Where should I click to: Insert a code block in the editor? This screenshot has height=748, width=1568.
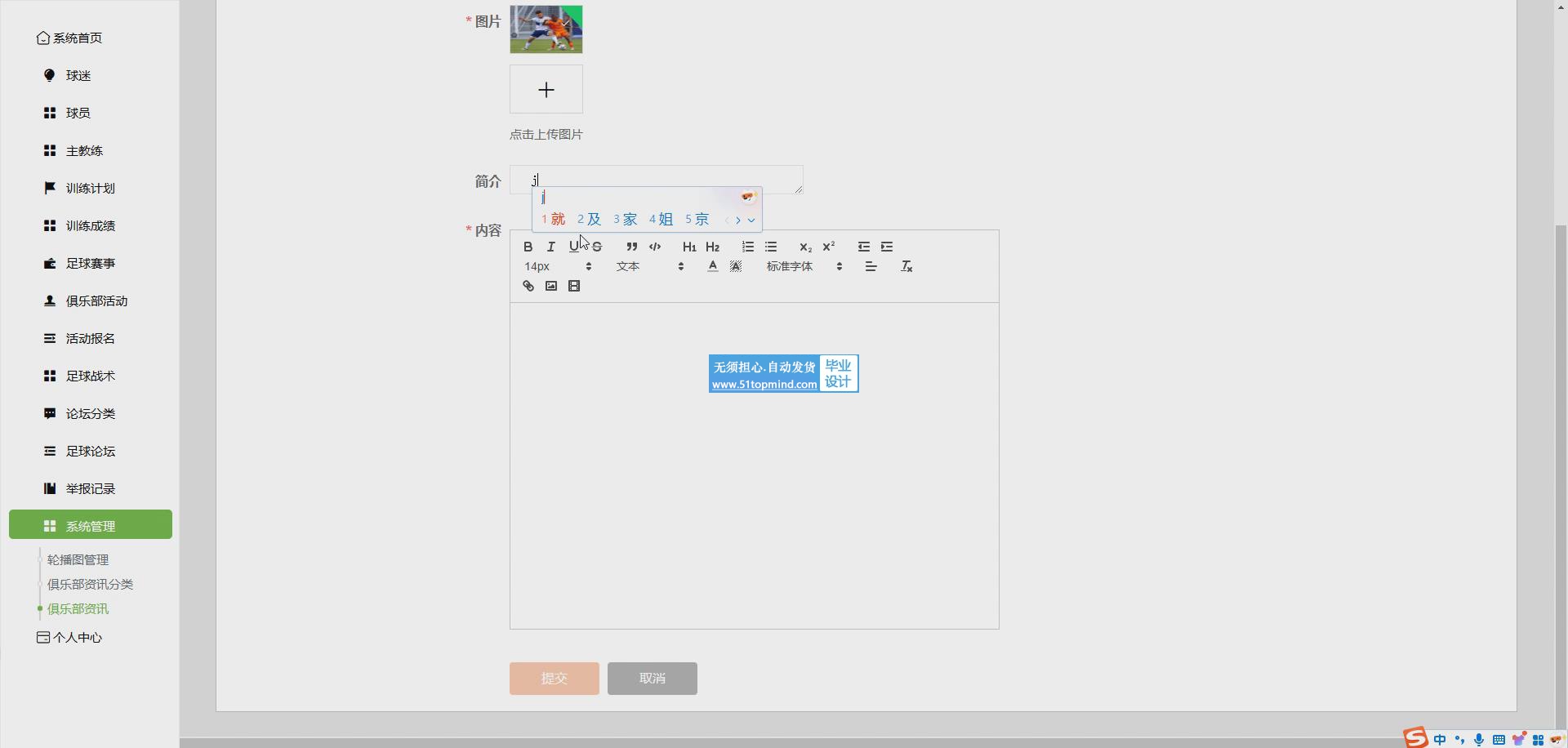point(655,247)
